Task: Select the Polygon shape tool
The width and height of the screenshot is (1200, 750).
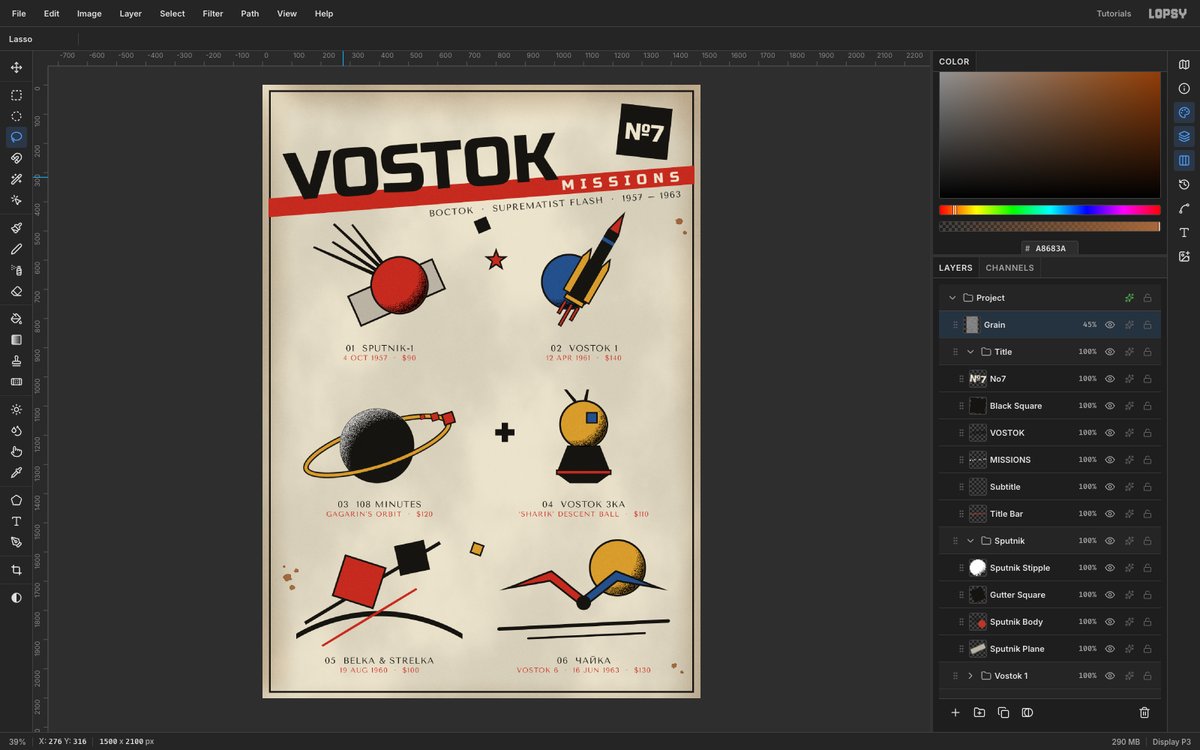Action: coord(16,500)
